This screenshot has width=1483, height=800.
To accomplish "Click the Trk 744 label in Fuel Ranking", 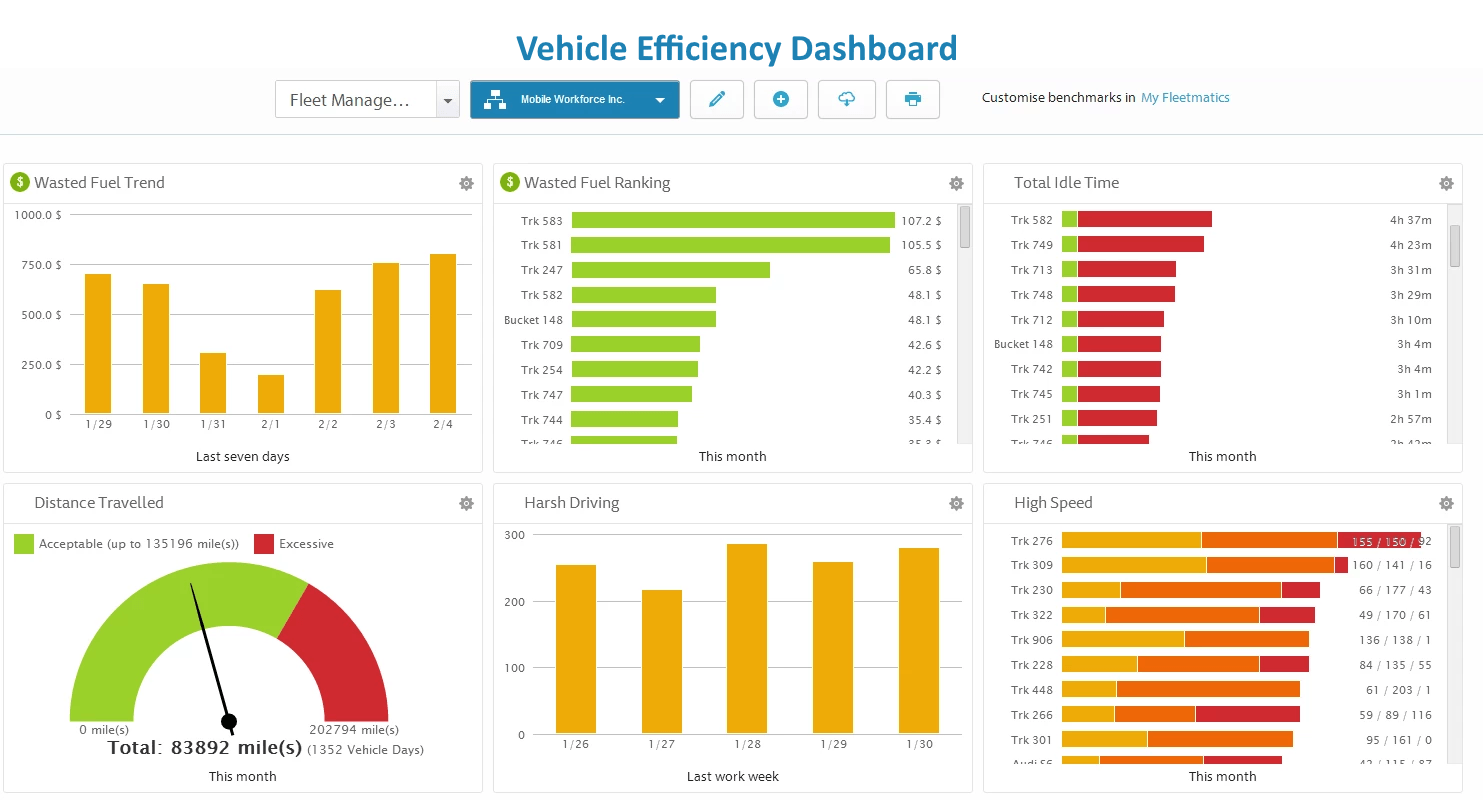I will tap(541, 420).
